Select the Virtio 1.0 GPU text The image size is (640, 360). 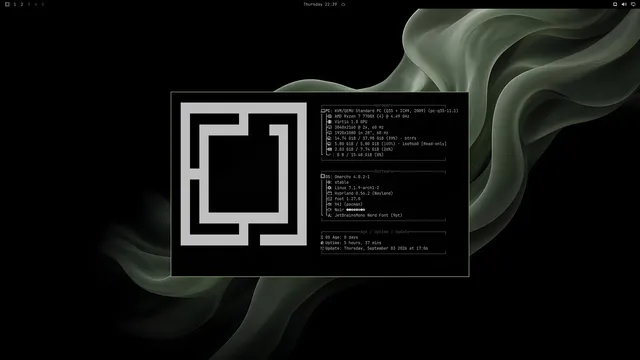click(351, 122)
